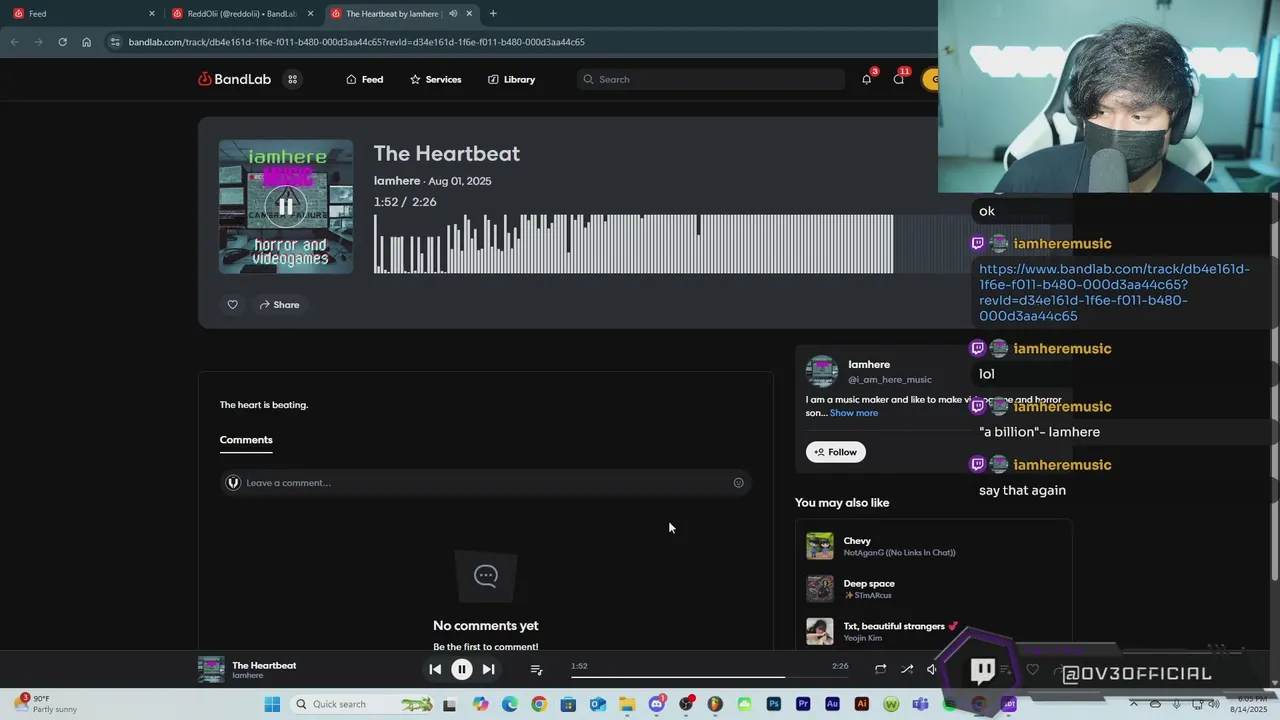Click the taskbar Quick search box
The height and width of the screenshot is (720, 1280).
365,704
